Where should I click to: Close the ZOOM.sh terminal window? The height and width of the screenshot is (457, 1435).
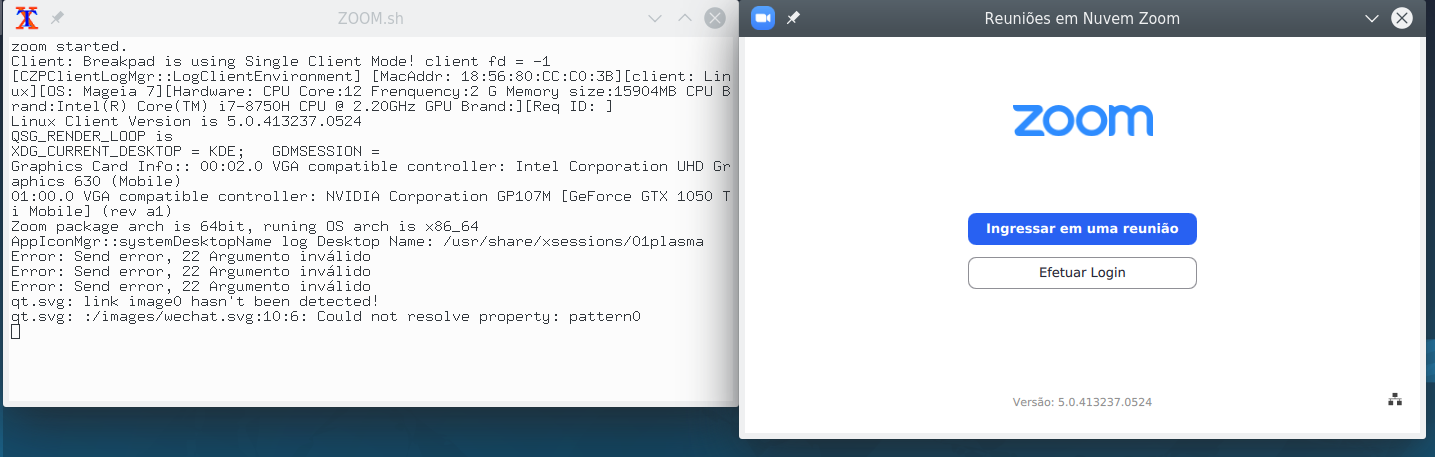coord(715,18)
